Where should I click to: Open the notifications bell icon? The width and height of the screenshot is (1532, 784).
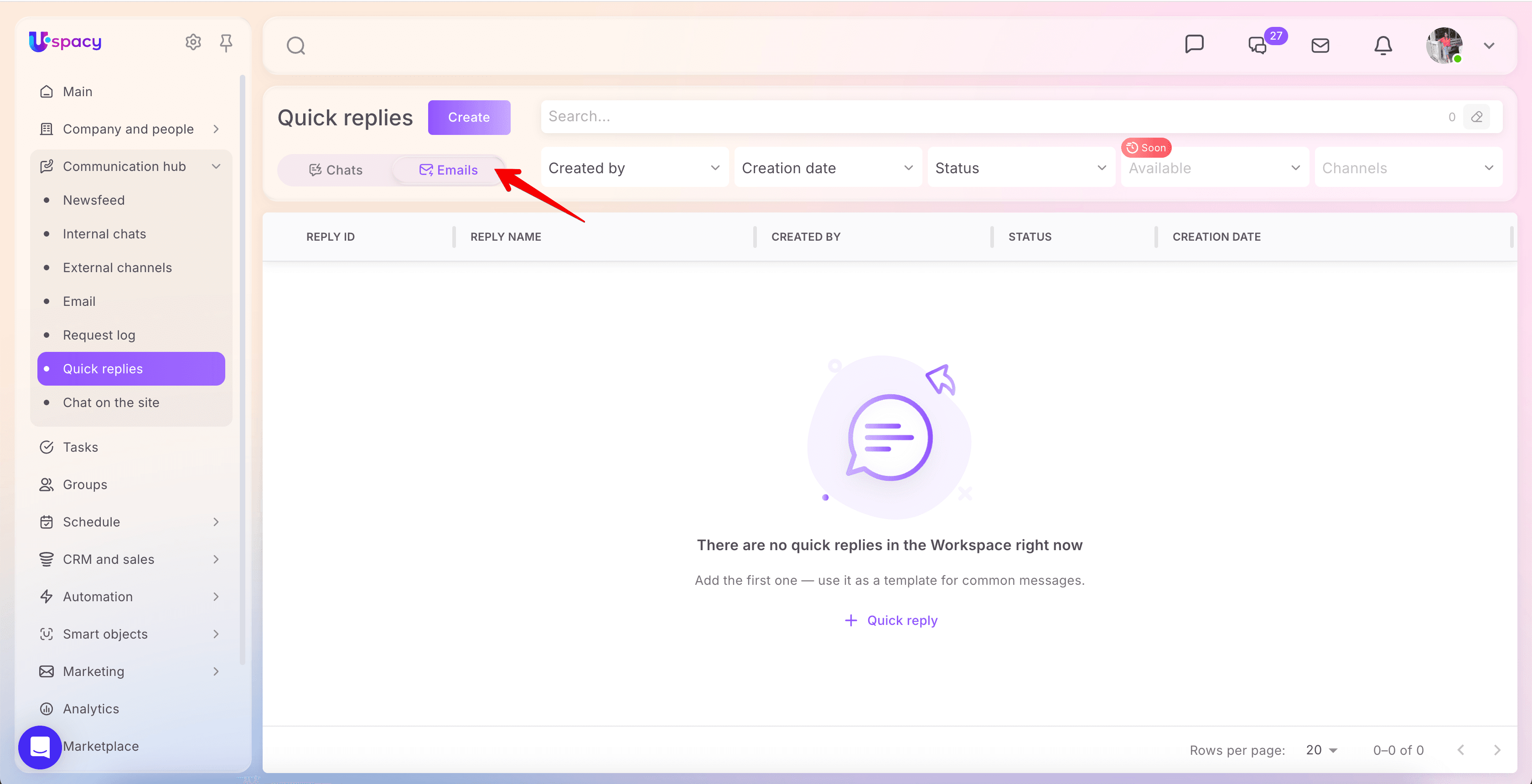pyautogui.click(x=1383, y=45)
